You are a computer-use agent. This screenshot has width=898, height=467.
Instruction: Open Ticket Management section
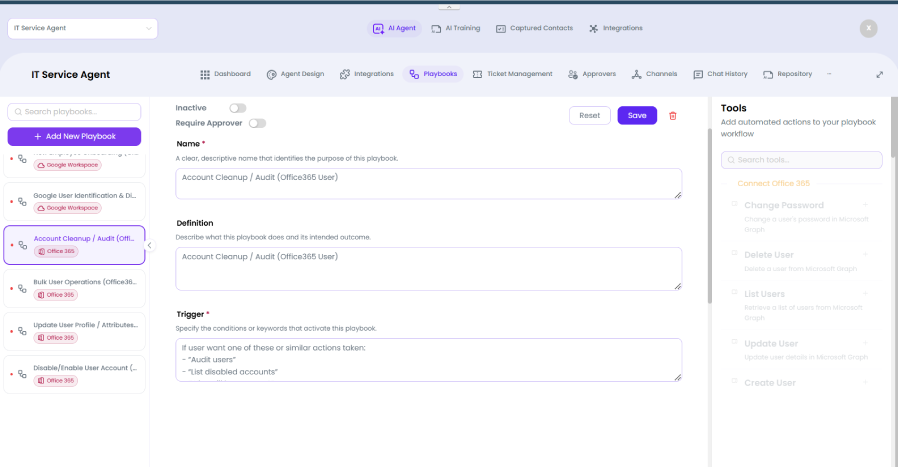(x=513, y=74)
